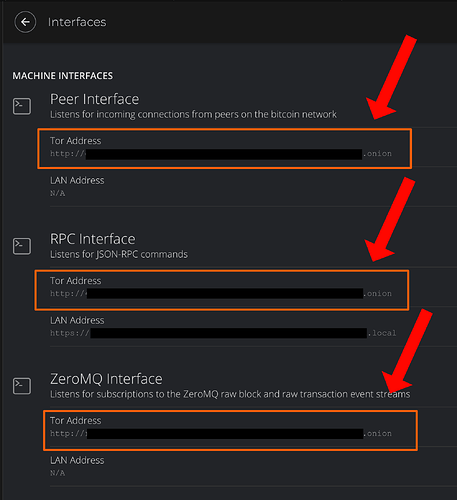Screen dimensions: 457x500
Task: Click the RPC Interface terminal icon
Action: [22, 246]
